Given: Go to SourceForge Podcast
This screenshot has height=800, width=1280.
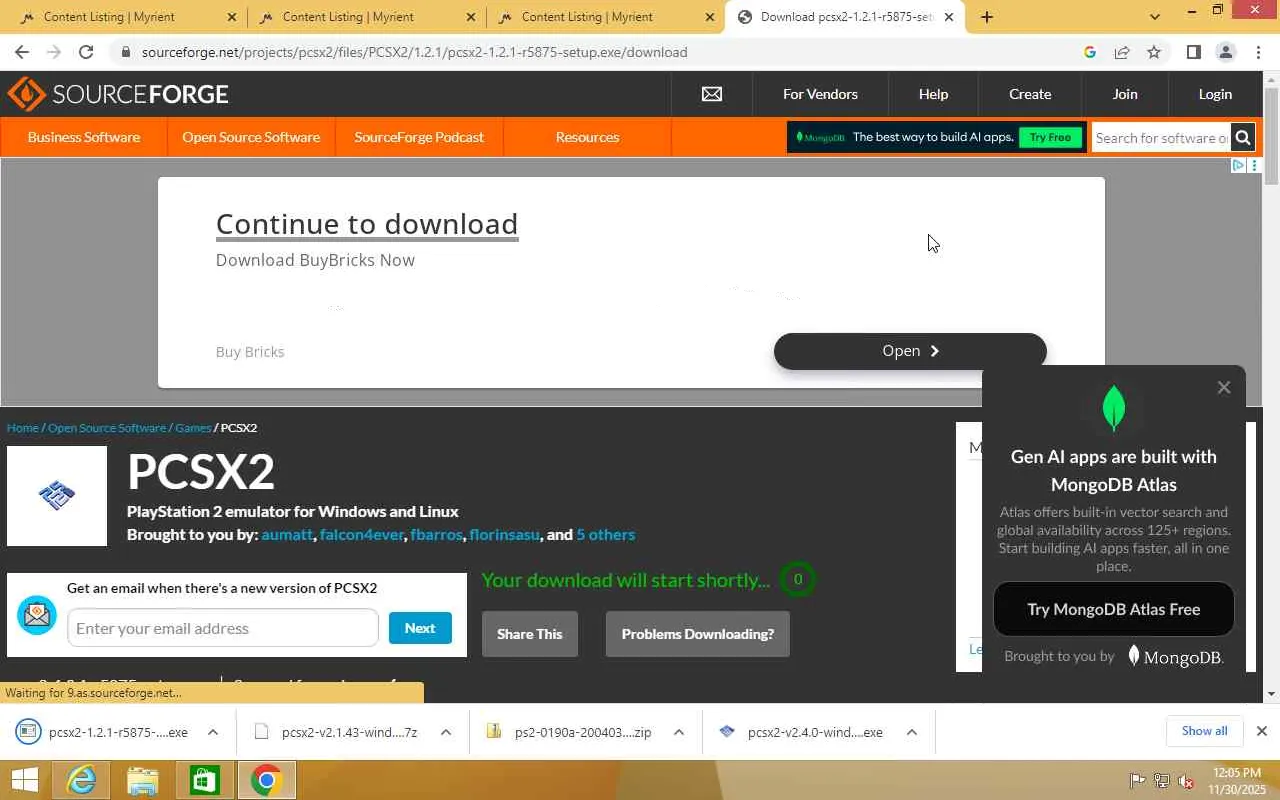Looking at the screenshot, I should (x=419, y=137).
